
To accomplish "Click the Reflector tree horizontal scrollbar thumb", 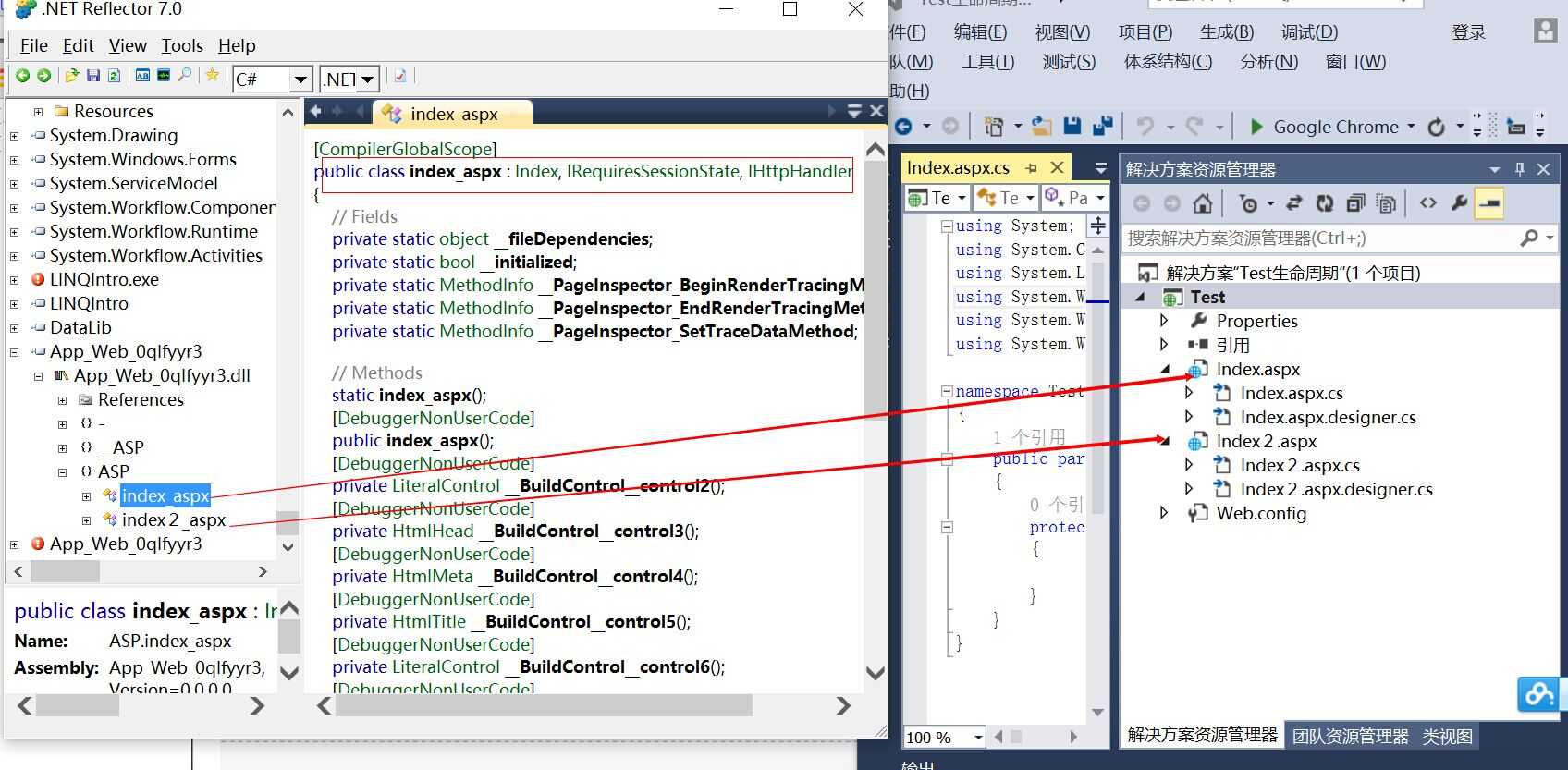I will tap(65, 572).
